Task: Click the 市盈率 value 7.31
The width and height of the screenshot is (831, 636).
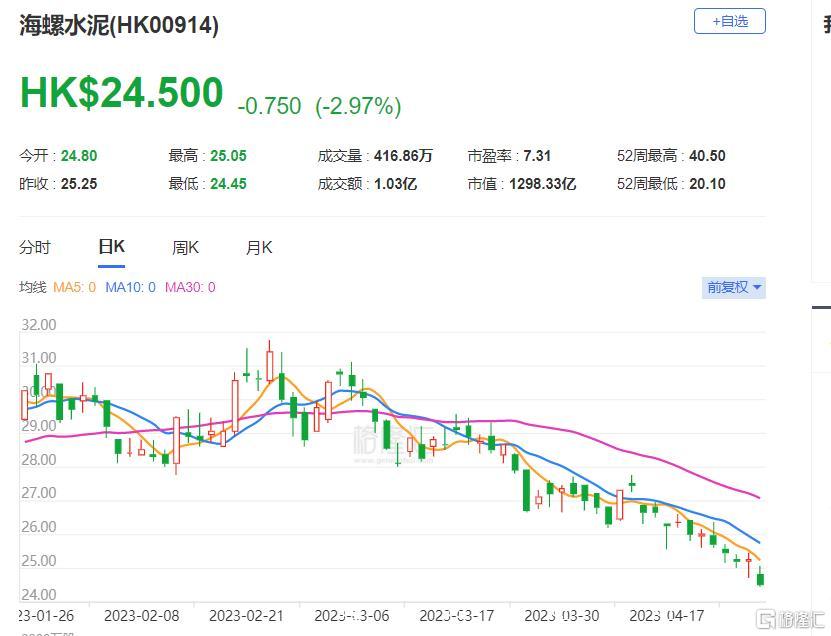Action: 537,156
